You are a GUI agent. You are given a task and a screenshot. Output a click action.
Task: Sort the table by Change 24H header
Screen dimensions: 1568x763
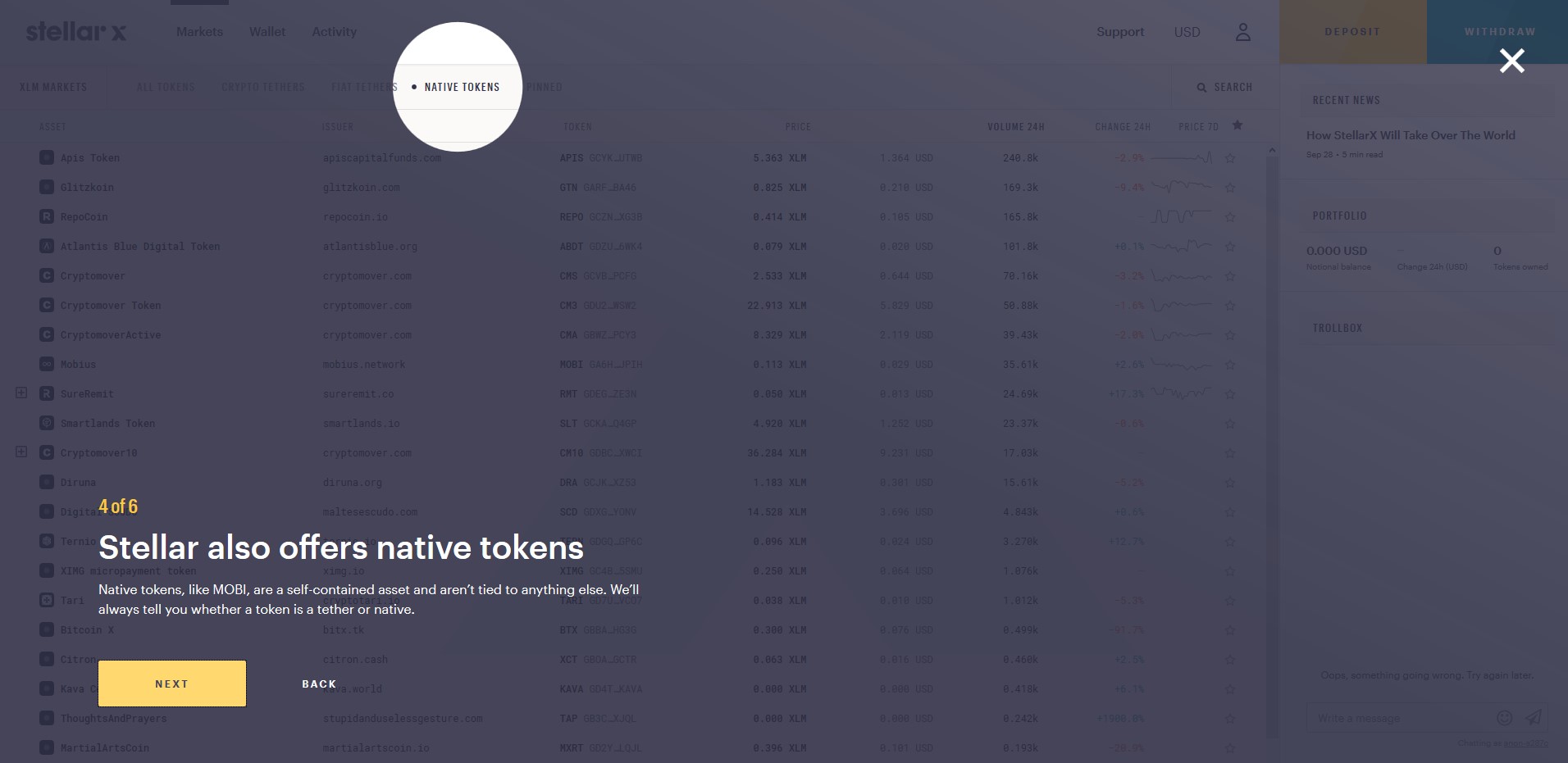1123,126
